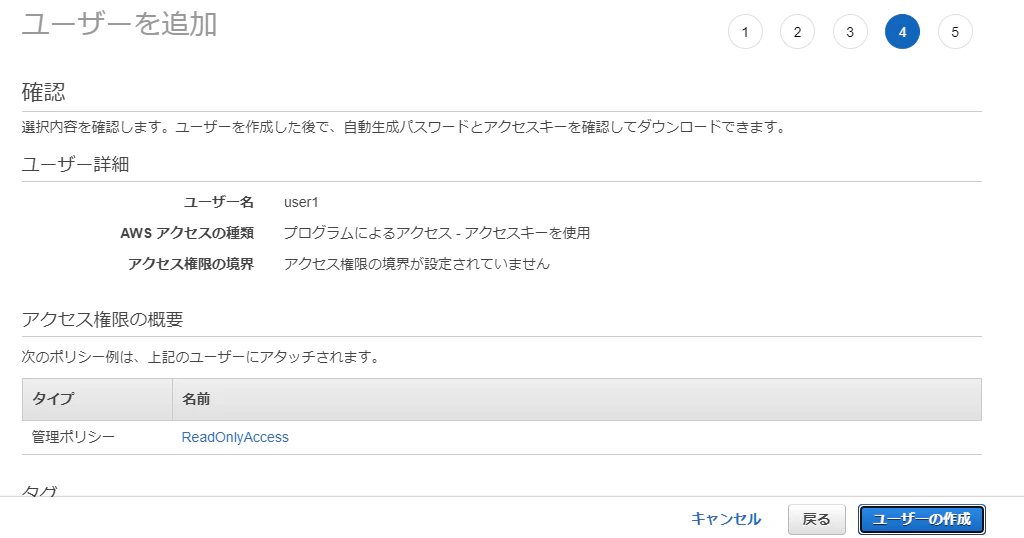
Task: Click the ユーザーを追加 page title
Action: [120, 25]
